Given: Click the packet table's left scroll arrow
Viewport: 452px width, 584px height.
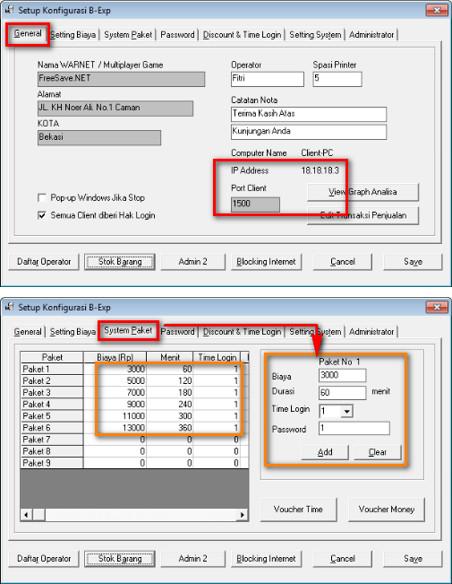Looking at the screenshot, I should coord(26,515).
